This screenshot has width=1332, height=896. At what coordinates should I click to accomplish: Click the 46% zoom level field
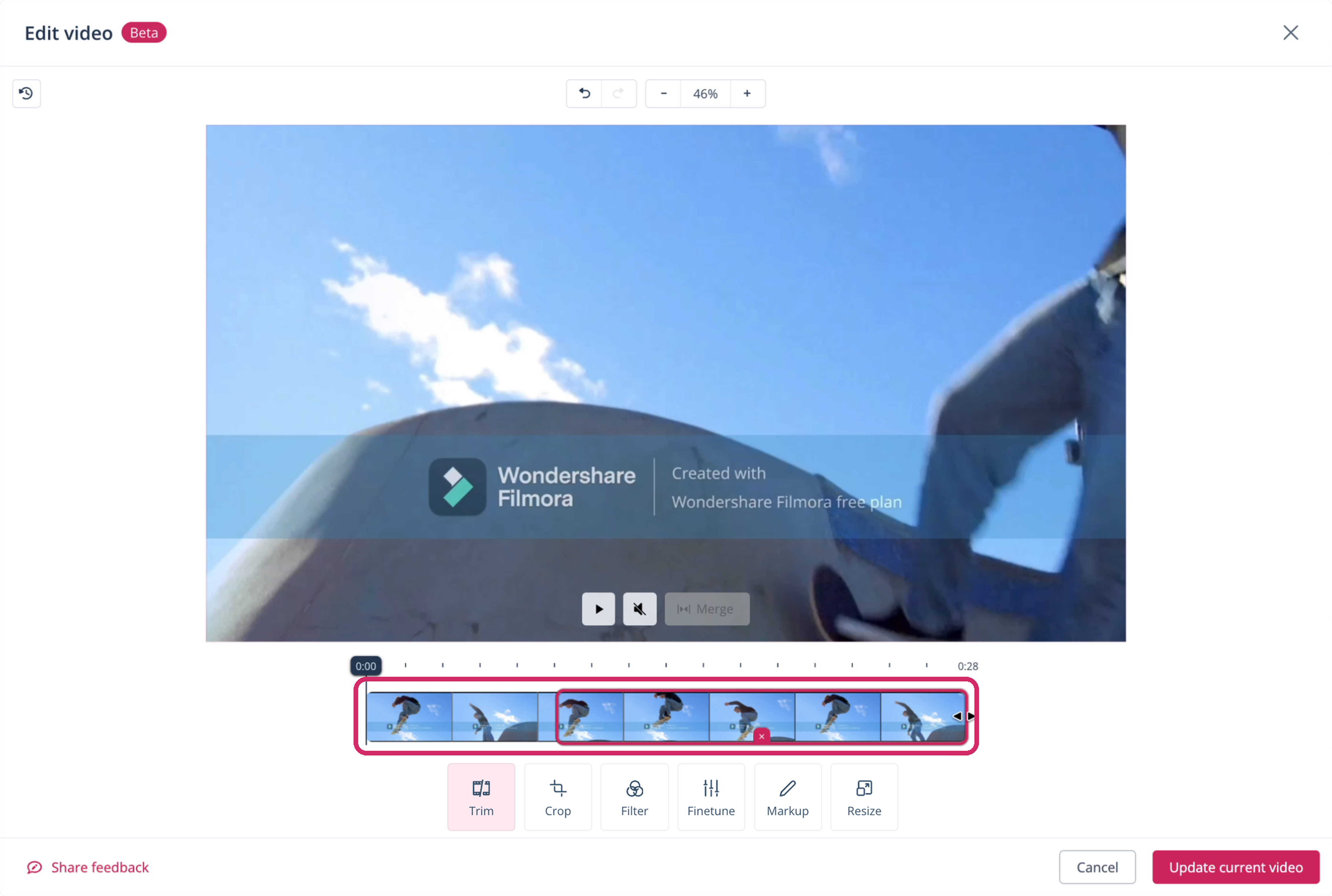(x=705, y=93)
